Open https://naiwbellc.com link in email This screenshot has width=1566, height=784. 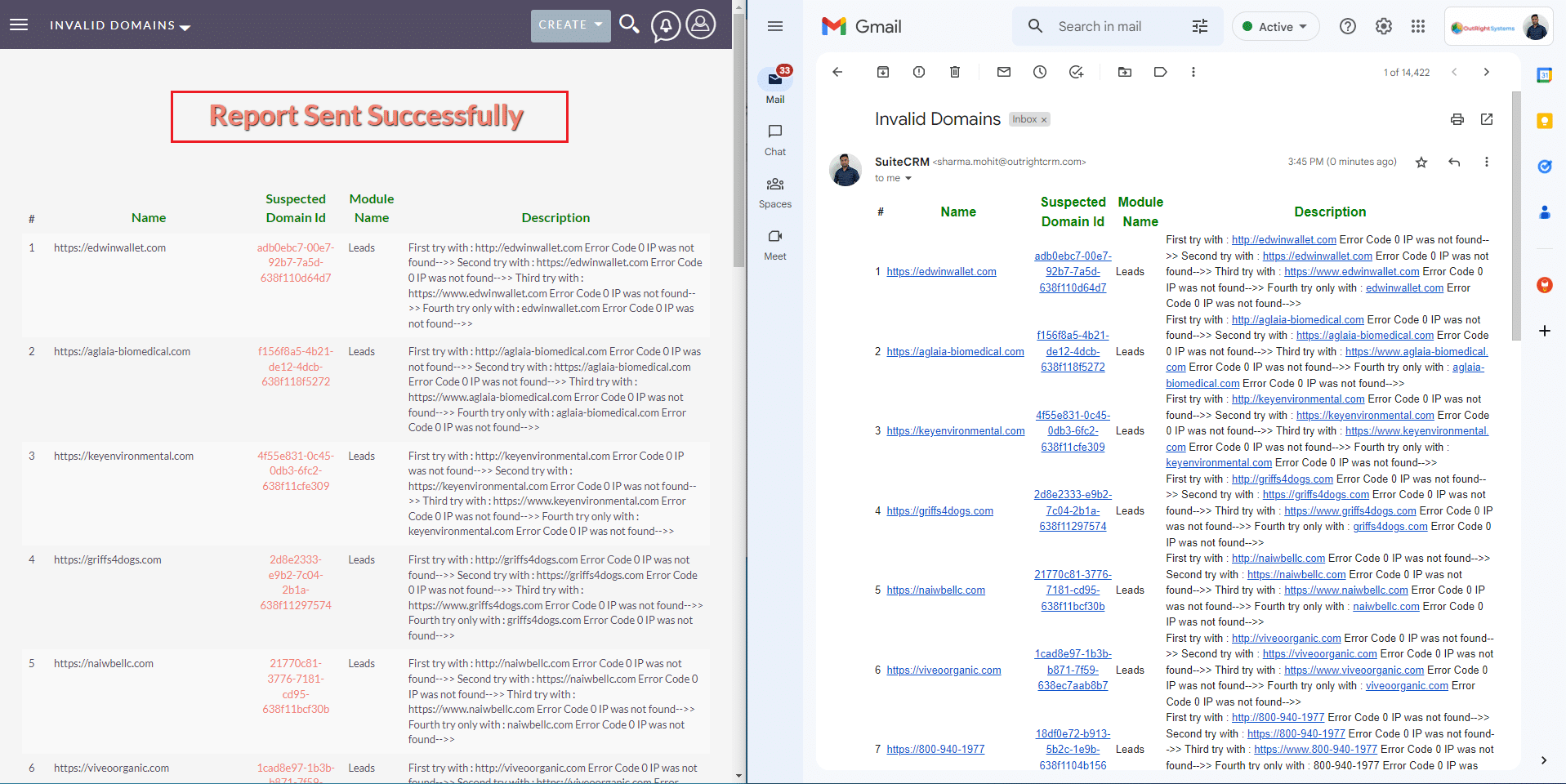click(935, 590)
